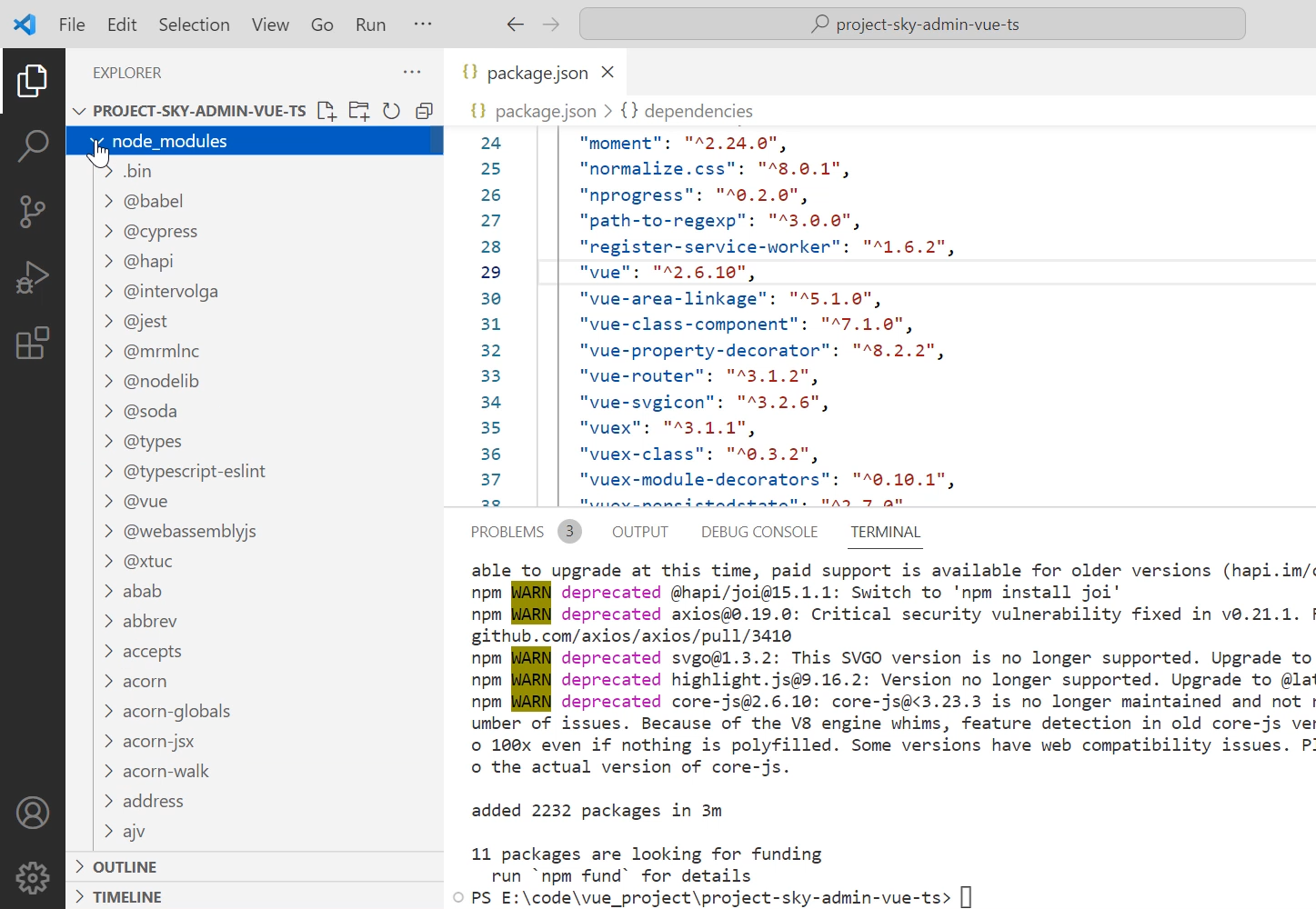Switch to the DEBUG CONSOLE tab

pos(758,532)
